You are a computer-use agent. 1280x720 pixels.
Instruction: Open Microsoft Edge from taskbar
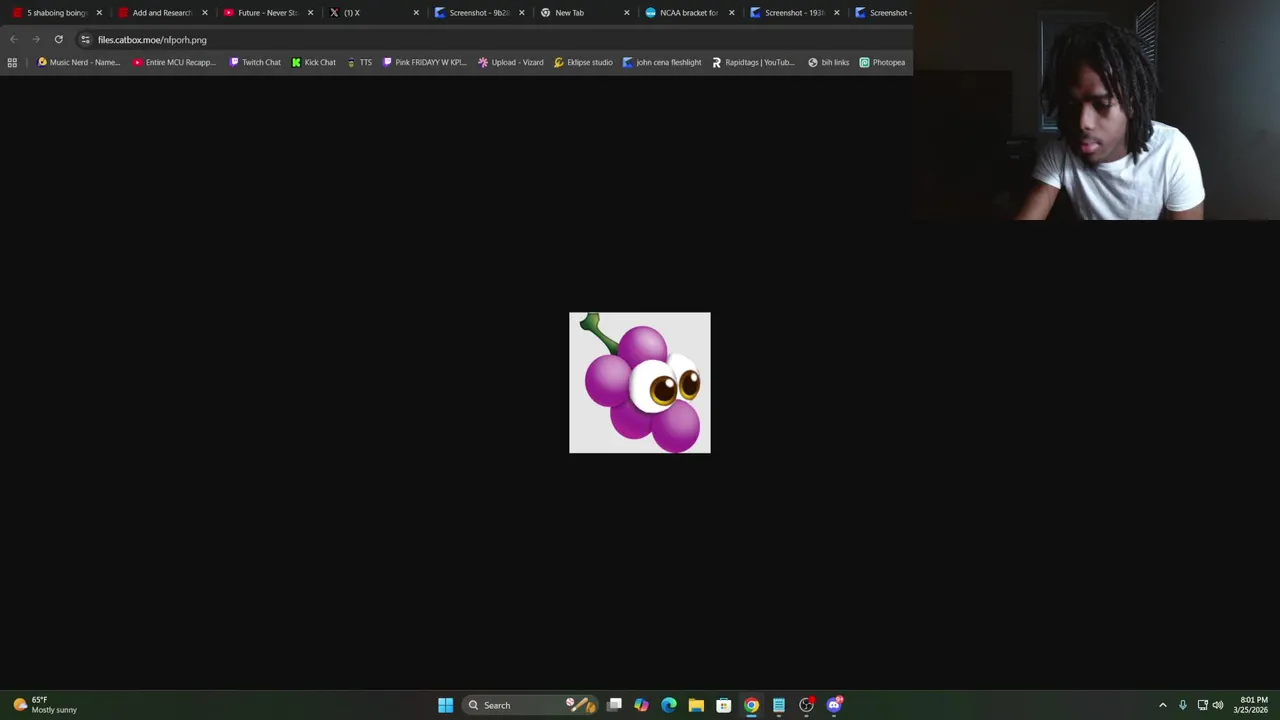(669, 705)
